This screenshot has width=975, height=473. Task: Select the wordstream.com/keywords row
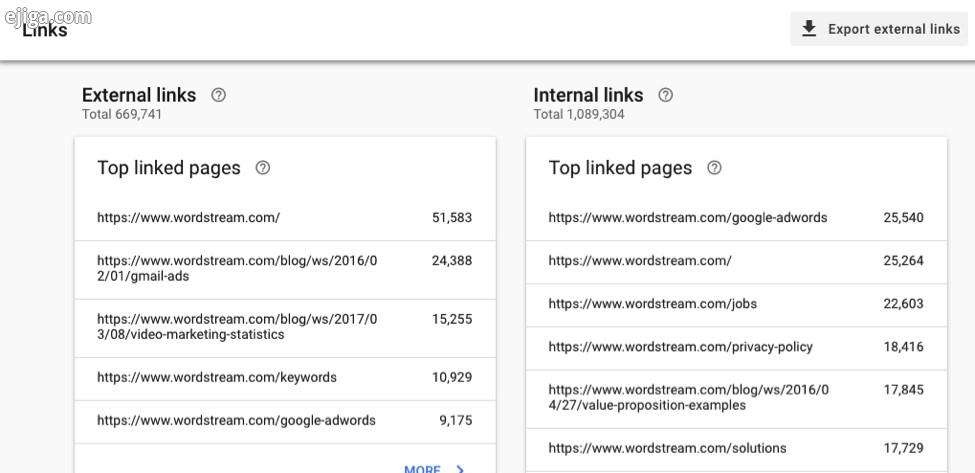[x=285, y=378]
